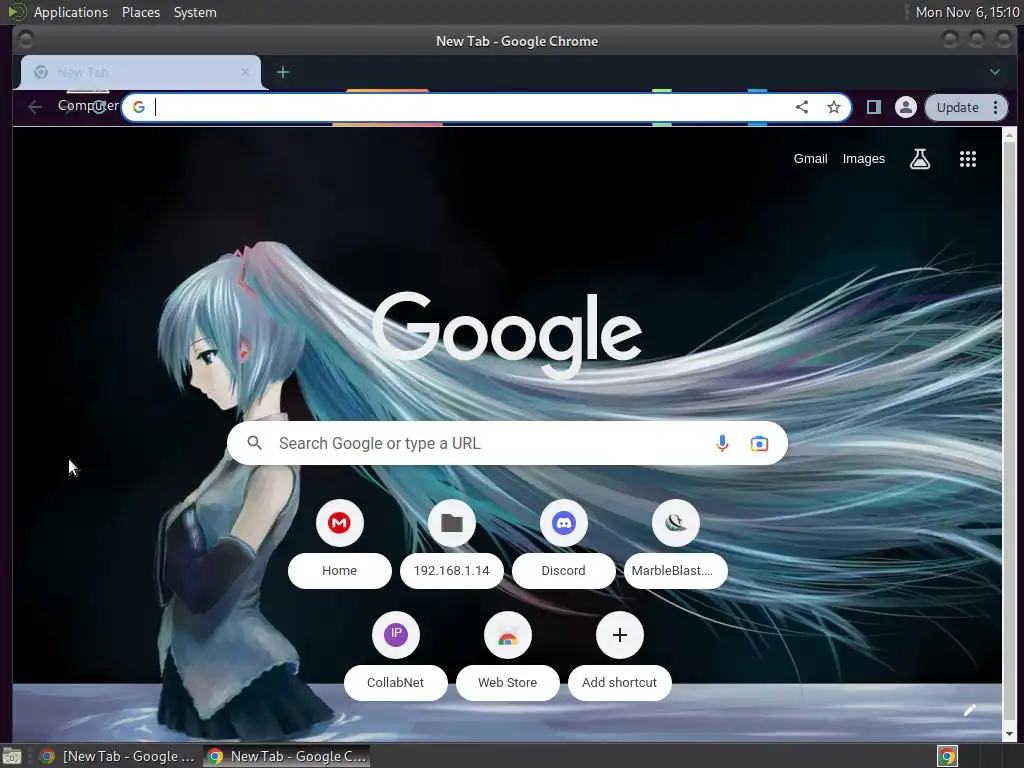Expand the tab search chevron

(995, 72)
